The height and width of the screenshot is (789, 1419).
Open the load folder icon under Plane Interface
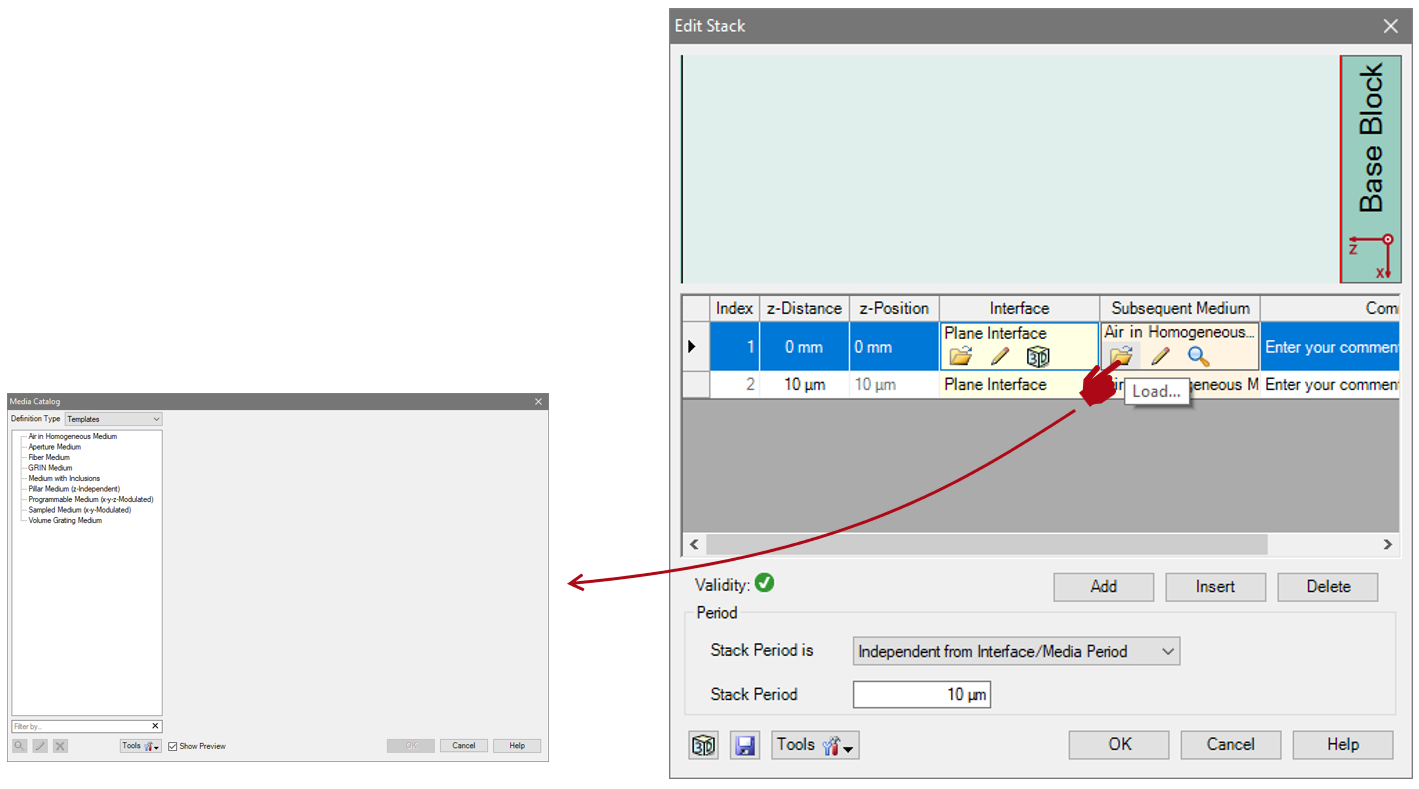(x=960, y=357)
